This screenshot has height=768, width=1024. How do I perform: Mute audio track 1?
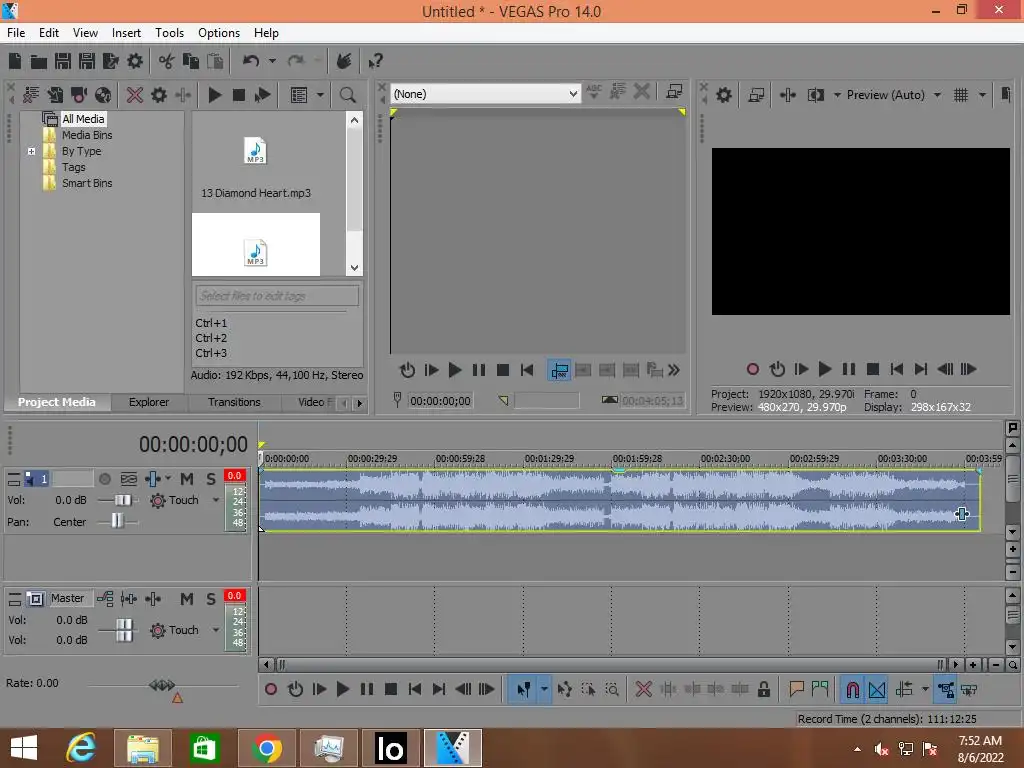[187, 479]
